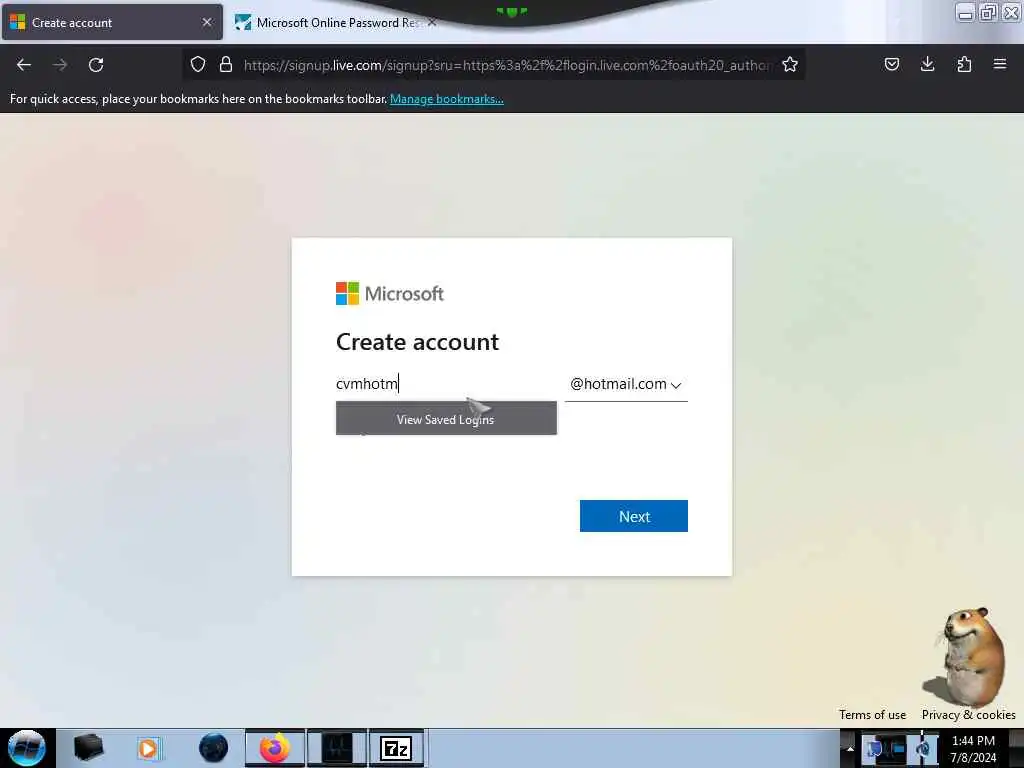1024x768 pixels.
Task: Open the Pocket save icon
Action: 891,64
